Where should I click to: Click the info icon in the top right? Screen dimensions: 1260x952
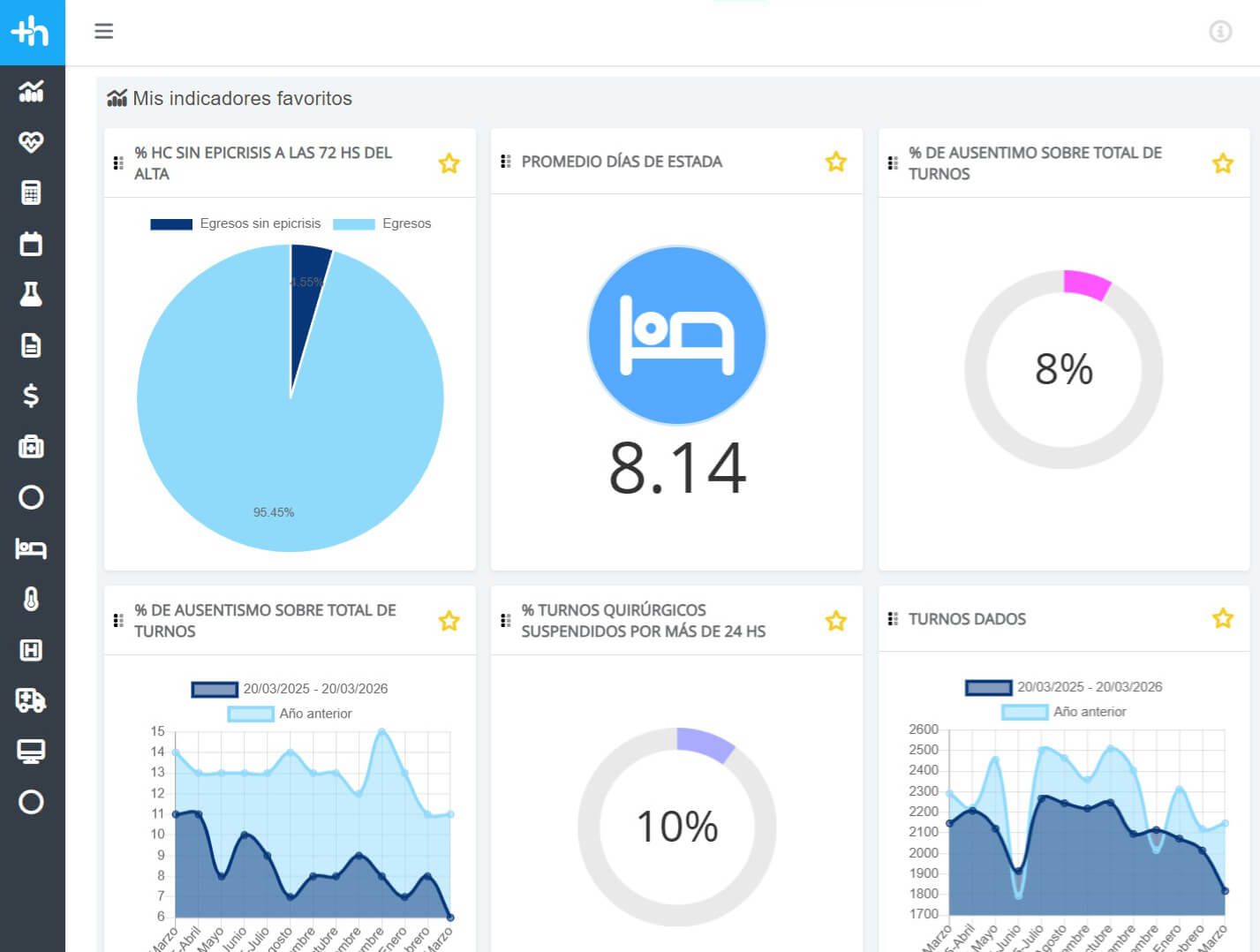click(1219, 32)
